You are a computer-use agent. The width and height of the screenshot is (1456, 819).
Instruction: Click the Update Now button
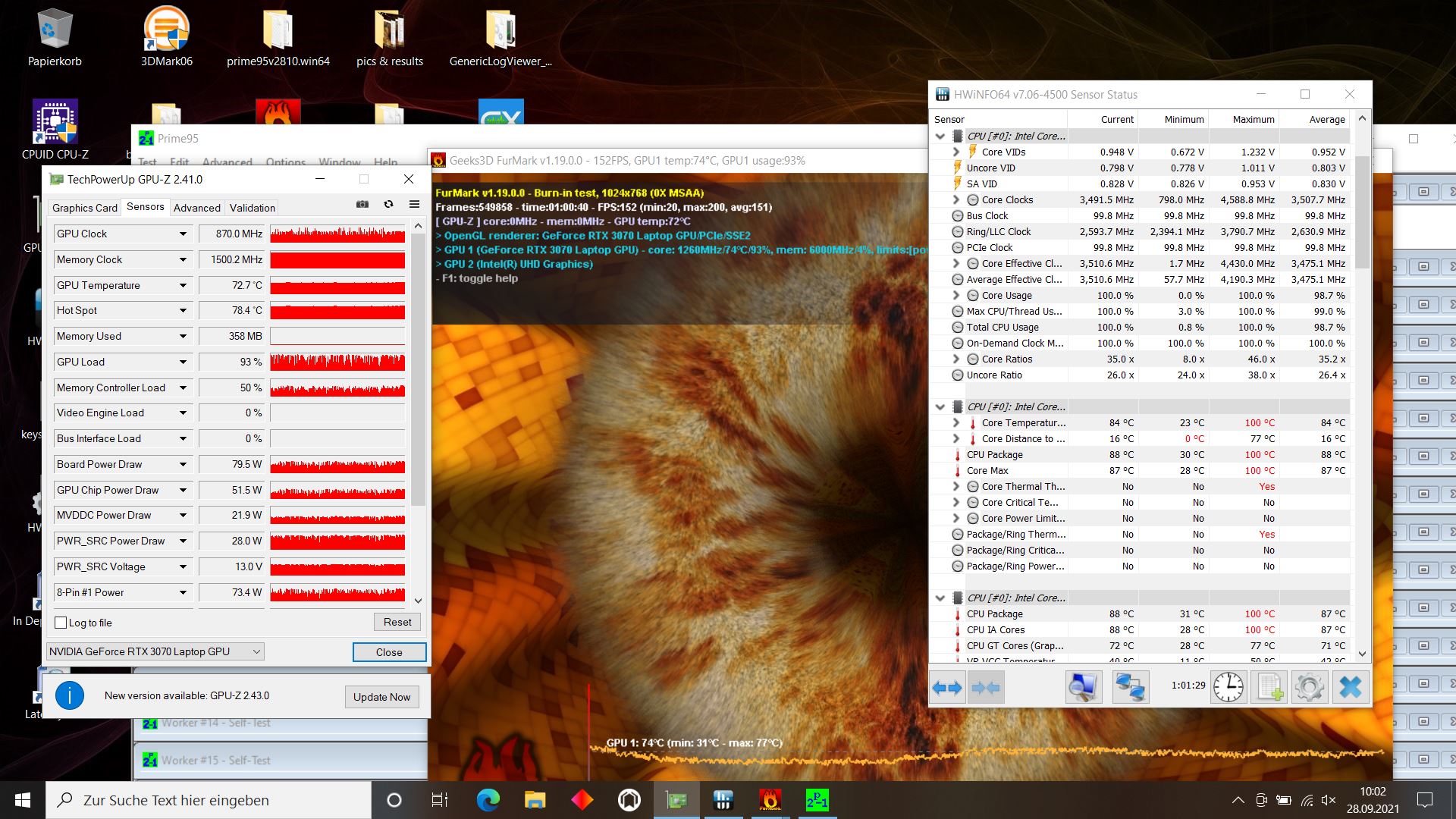381,697
